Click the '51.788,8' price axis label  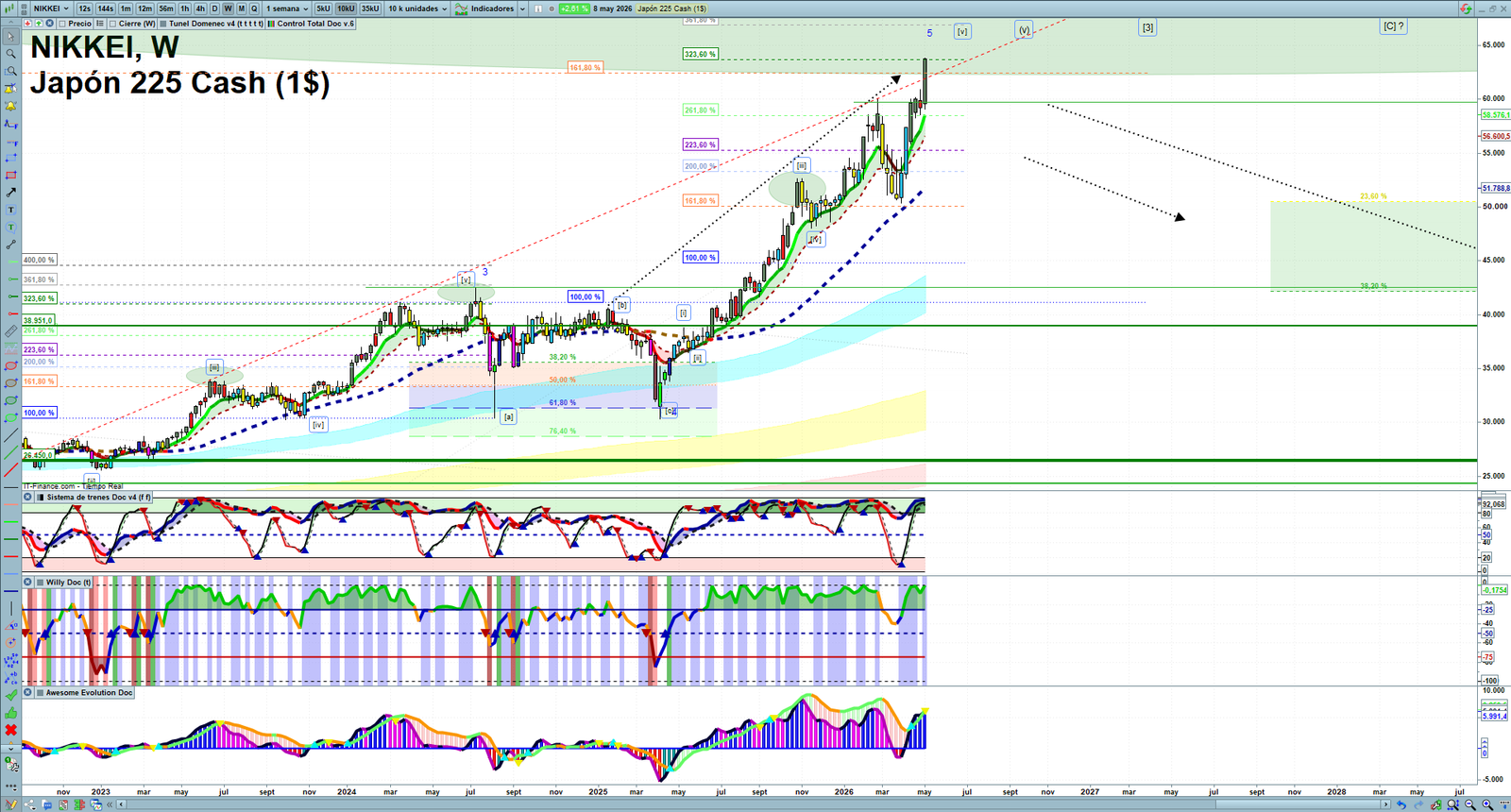[1495, 188]
